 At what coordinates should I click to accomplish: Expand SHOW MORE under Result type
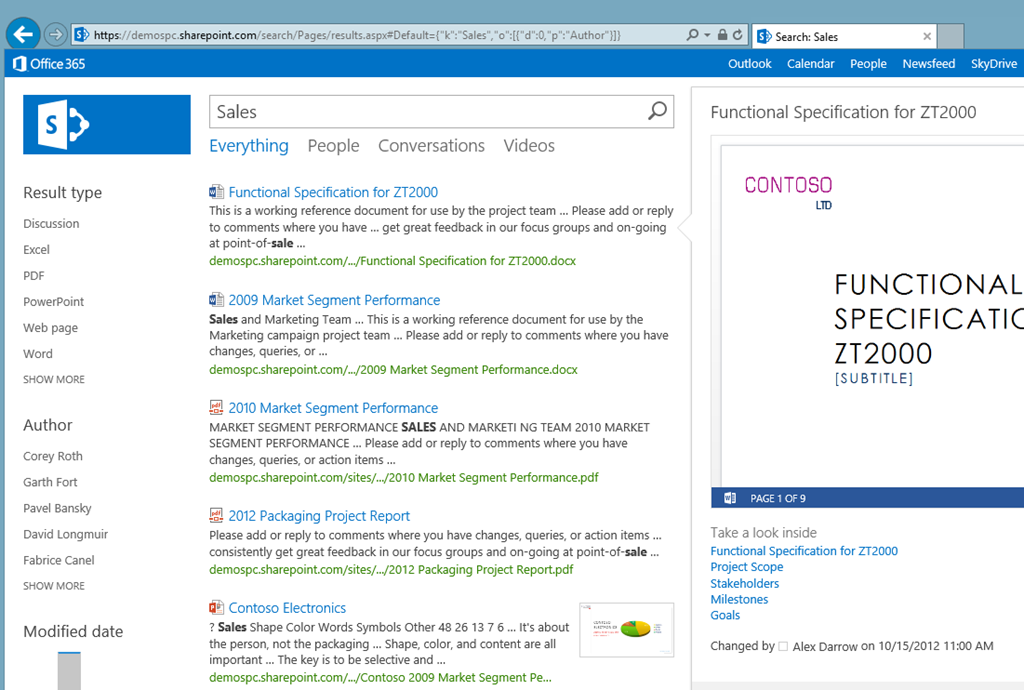click(54, 379)
